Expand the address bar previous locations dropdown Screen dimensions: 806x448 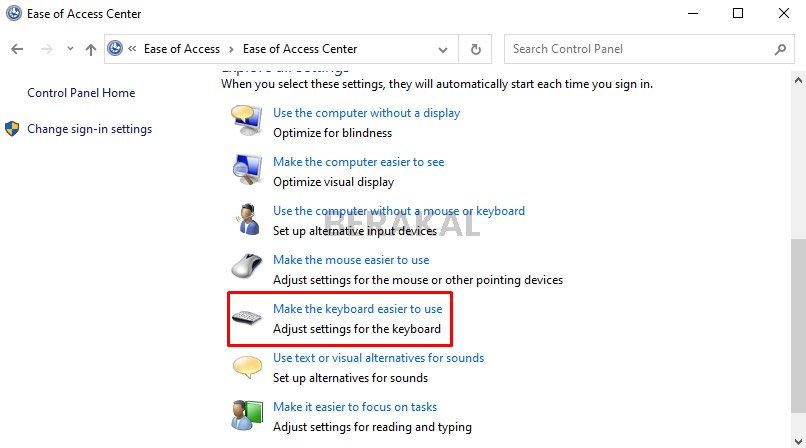(x=443, y=50)
